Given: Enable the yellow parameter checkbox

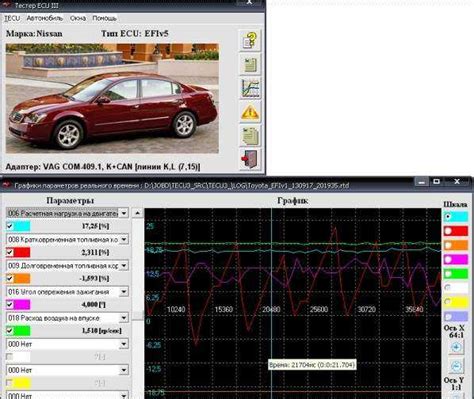Looking at the screenshot, I should 10,383.
